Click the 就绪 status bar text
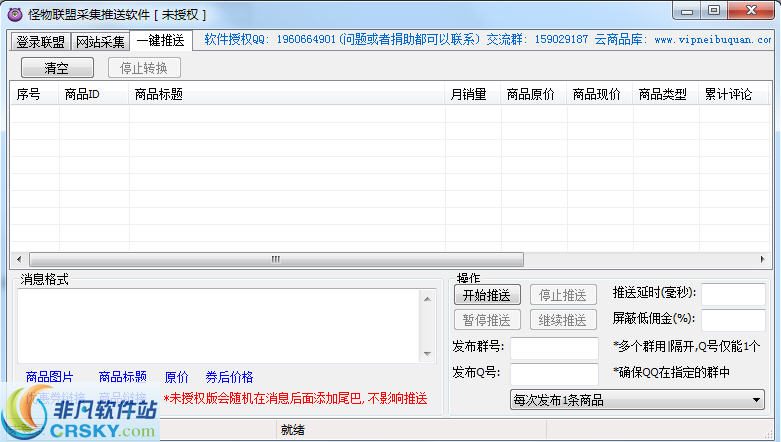Screen dimensions: 781x442 tap(293, 430)
